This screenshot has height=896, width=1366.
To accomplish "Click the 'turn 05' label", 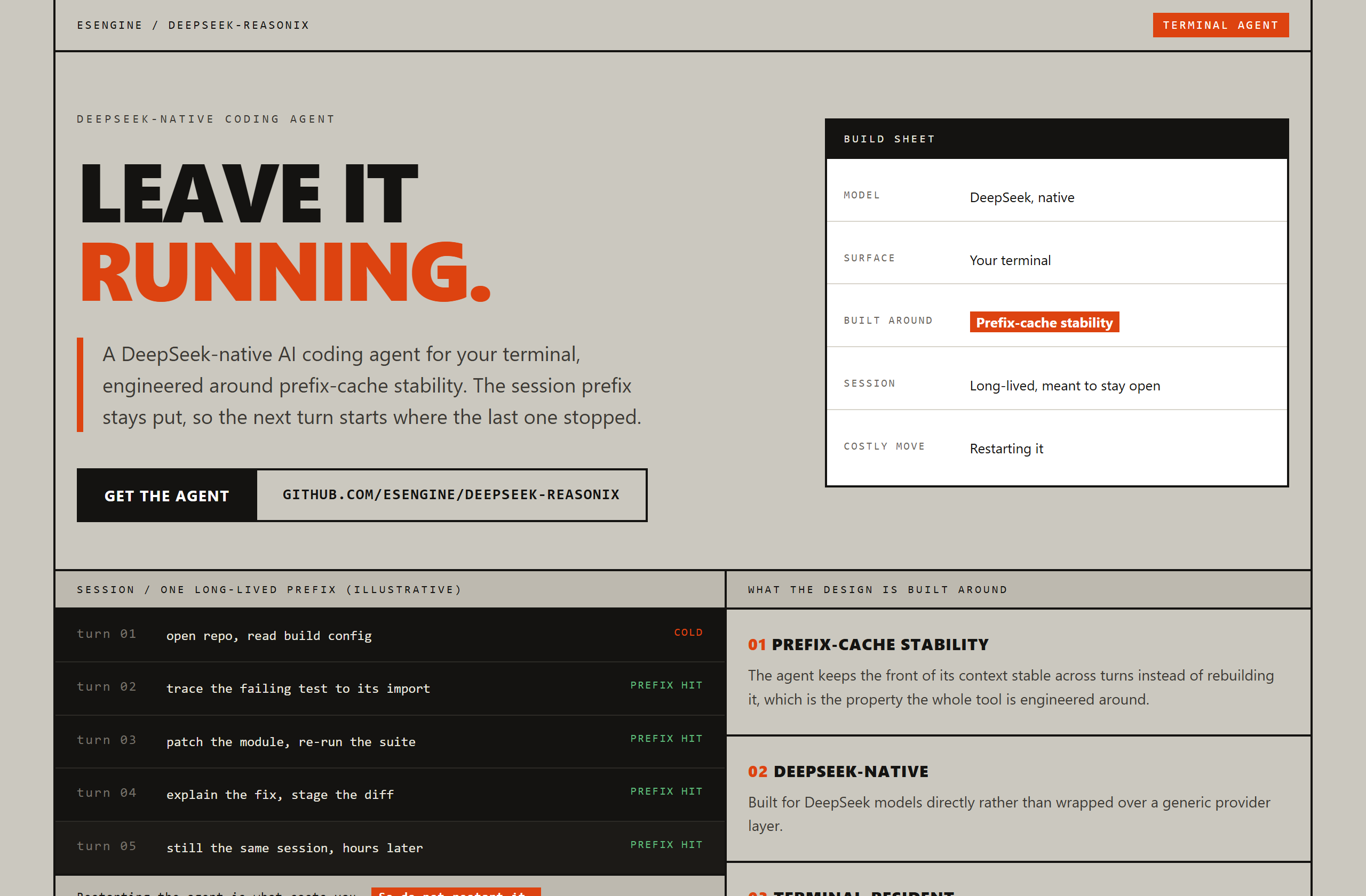I will [106, 845].
